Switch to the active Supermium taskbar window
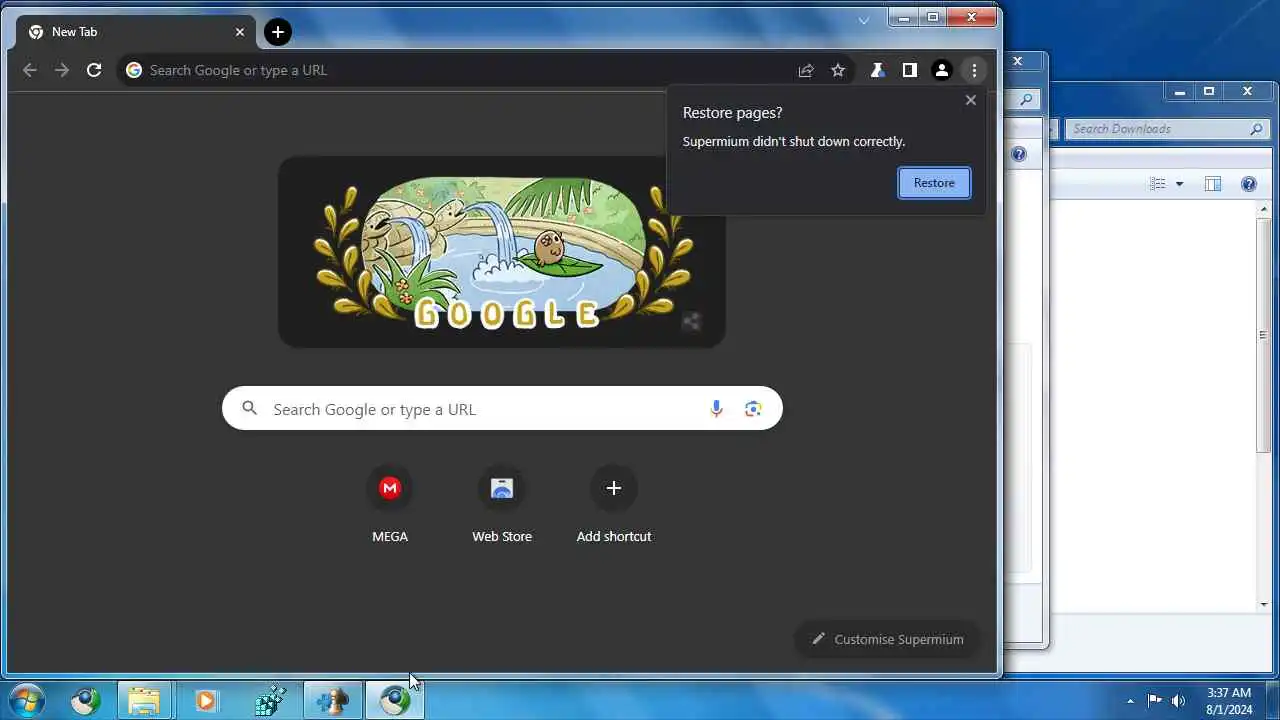This screenshot has width=1280, height=720. tap(394, 701)
